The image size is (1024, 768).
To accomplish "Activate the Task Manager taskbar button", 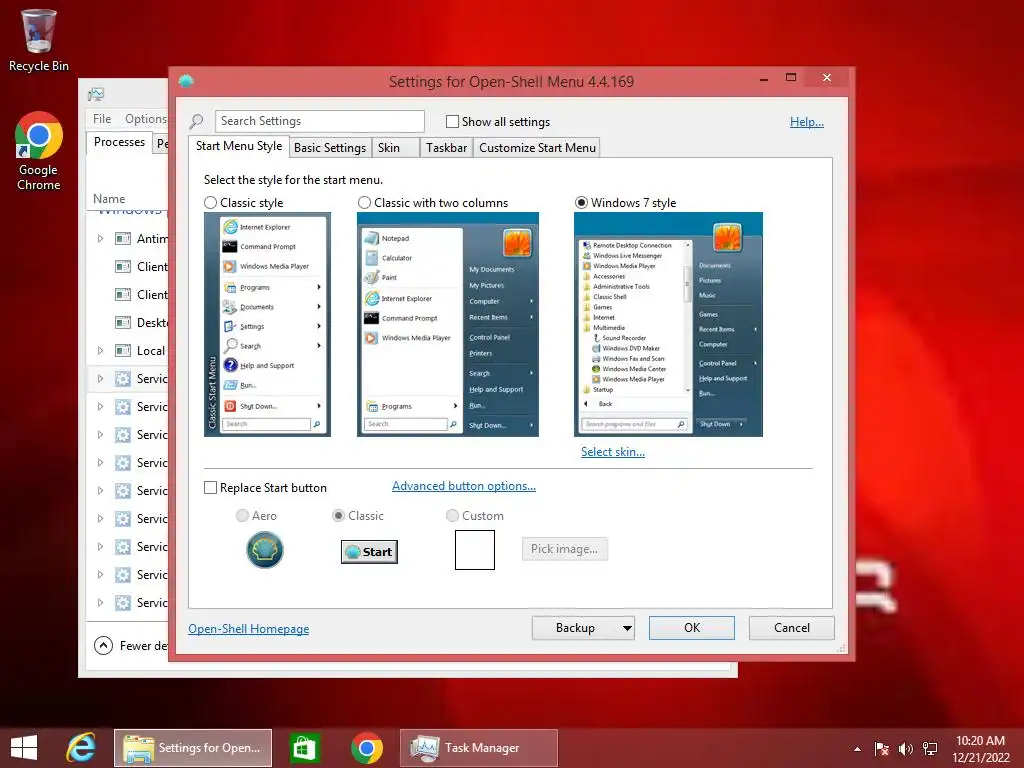I will coord(479,748).
